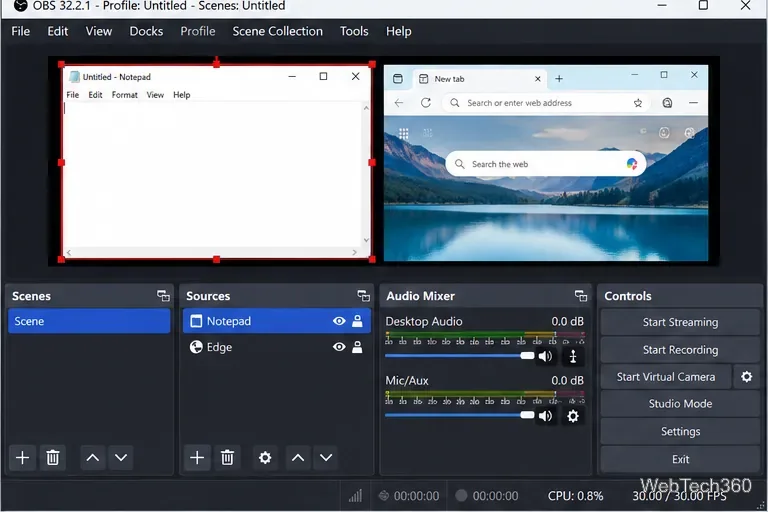The width and height of the screenshot is (768, 512).
Task: Open Virtual Camera settings gear
Action: pos(746,377)
